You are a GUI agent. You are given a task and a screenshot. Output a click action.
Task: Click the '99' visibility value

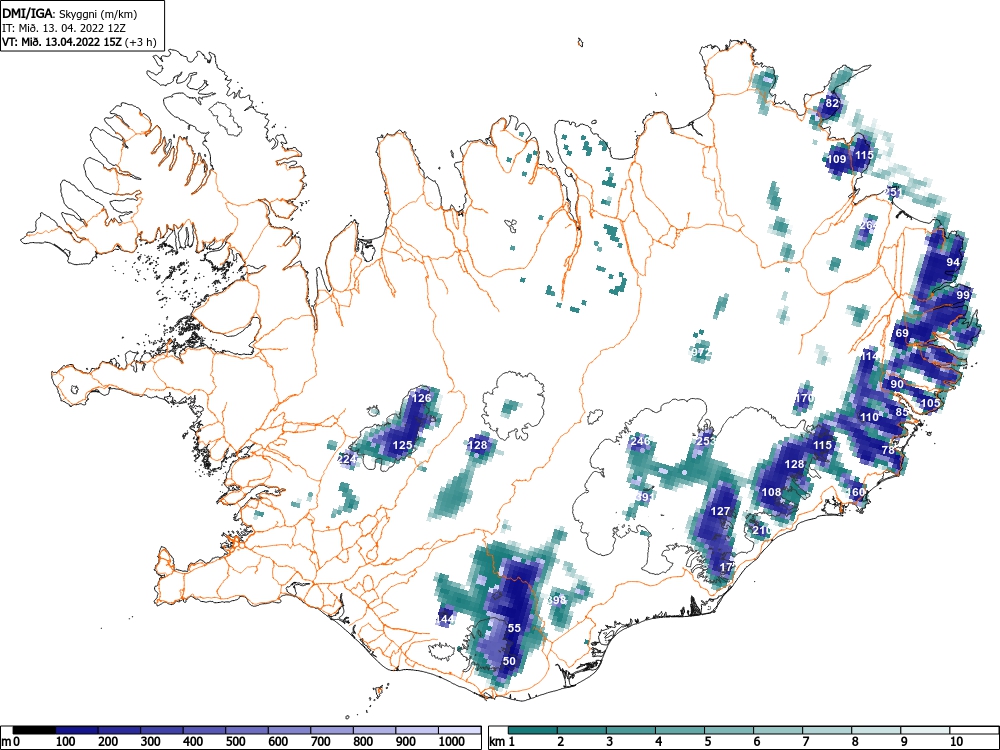coord(963,295)
